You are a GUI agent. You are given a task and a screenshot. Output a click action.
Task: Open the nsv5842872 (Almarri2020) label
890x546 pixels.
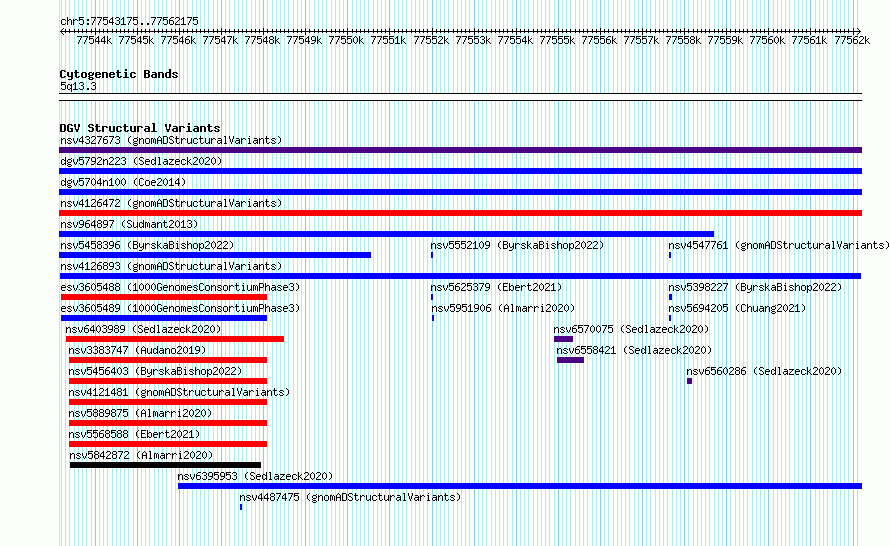click(x=141, y=455)
